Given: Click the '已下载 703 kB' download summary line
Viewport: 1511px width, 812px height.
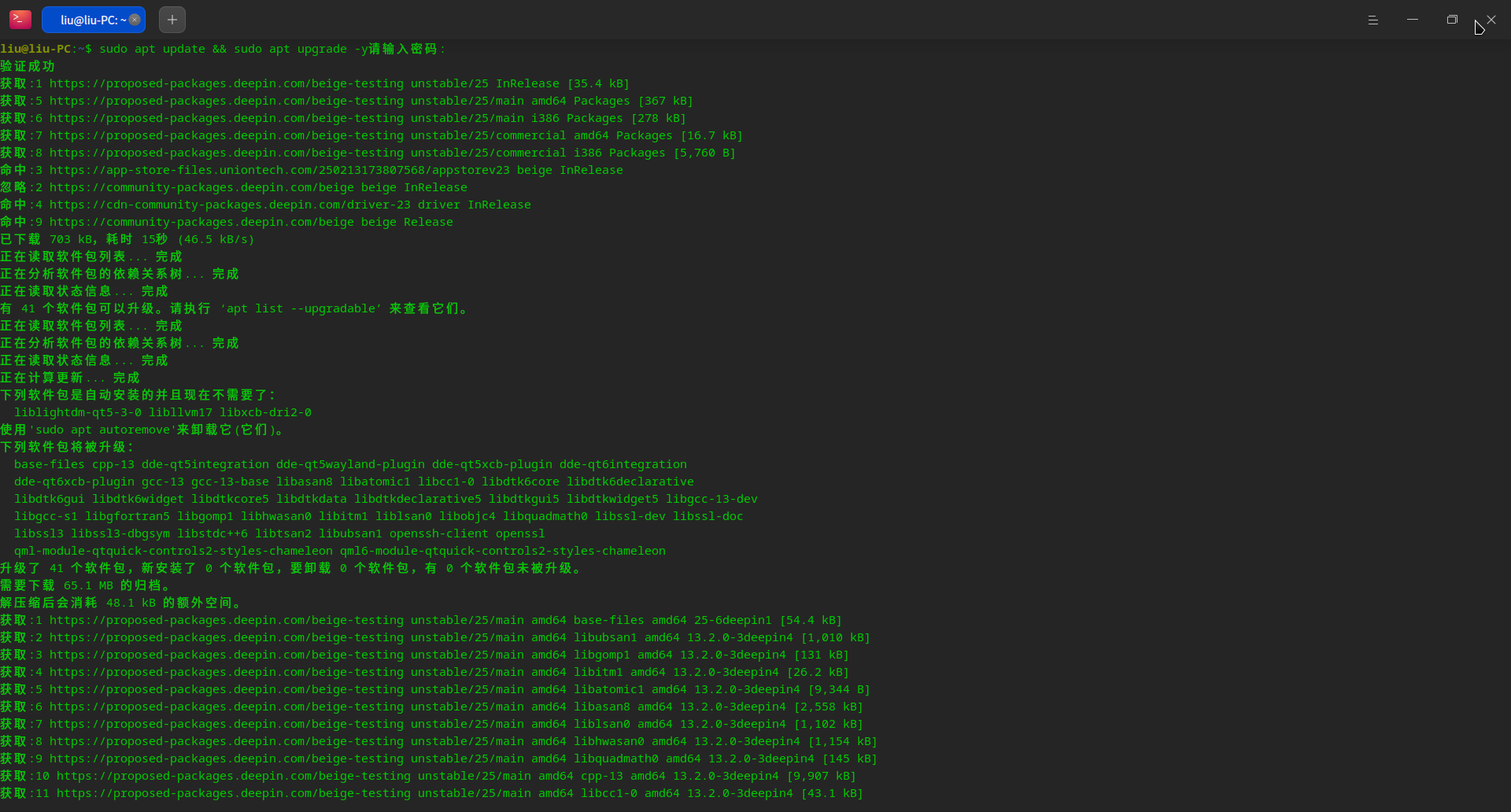Looking at the screenshot, I should click(127, 239).
